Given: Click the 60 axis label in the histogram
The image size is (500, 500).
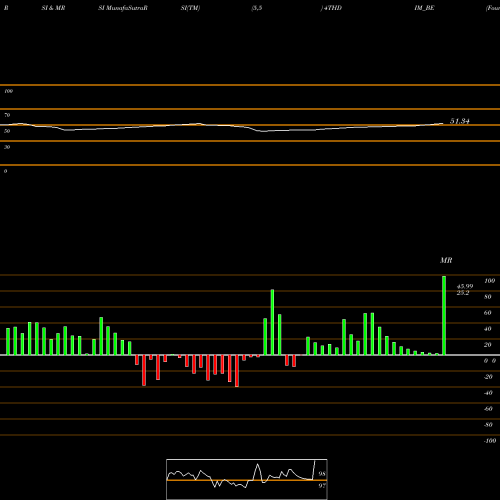Looking at the screenshot, I should click(488, 313).
